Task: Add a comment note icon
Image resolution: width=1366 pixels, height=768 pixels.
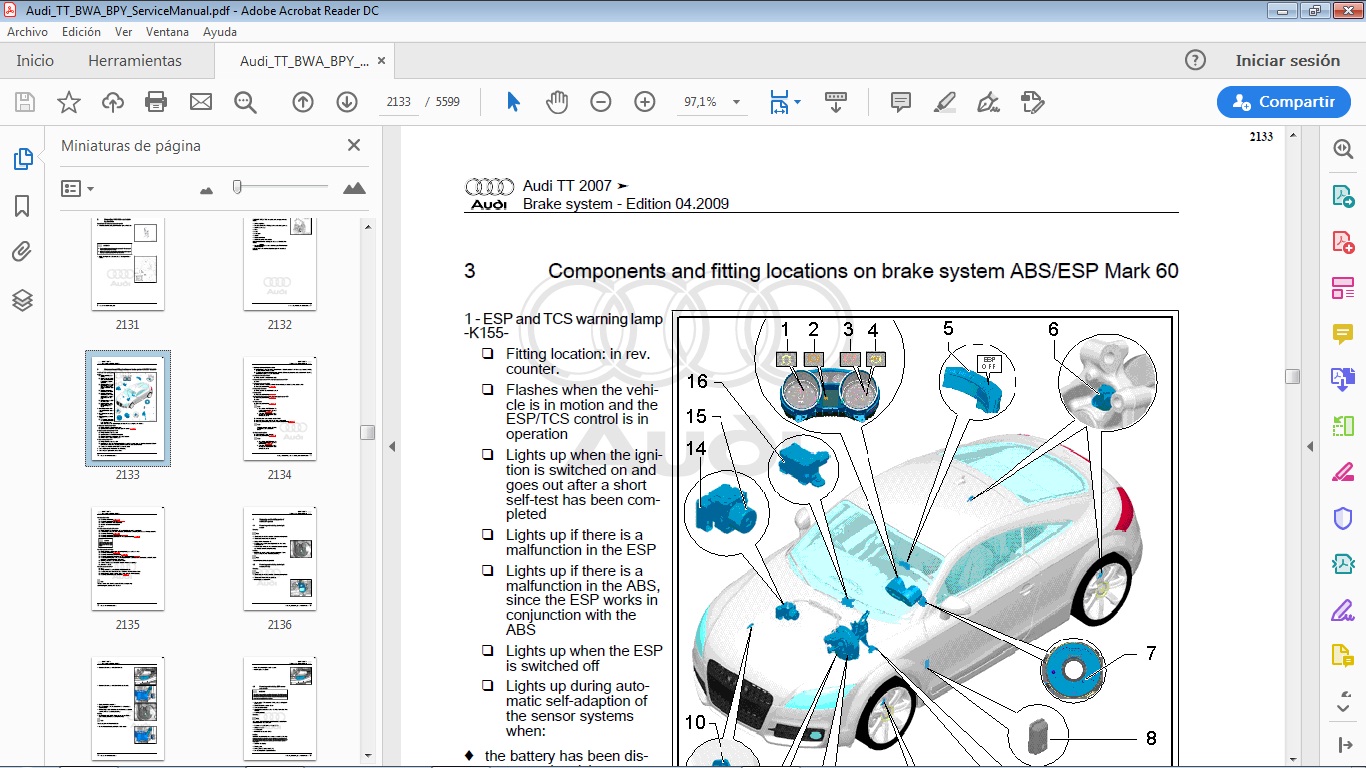Action: coord(901,102)
